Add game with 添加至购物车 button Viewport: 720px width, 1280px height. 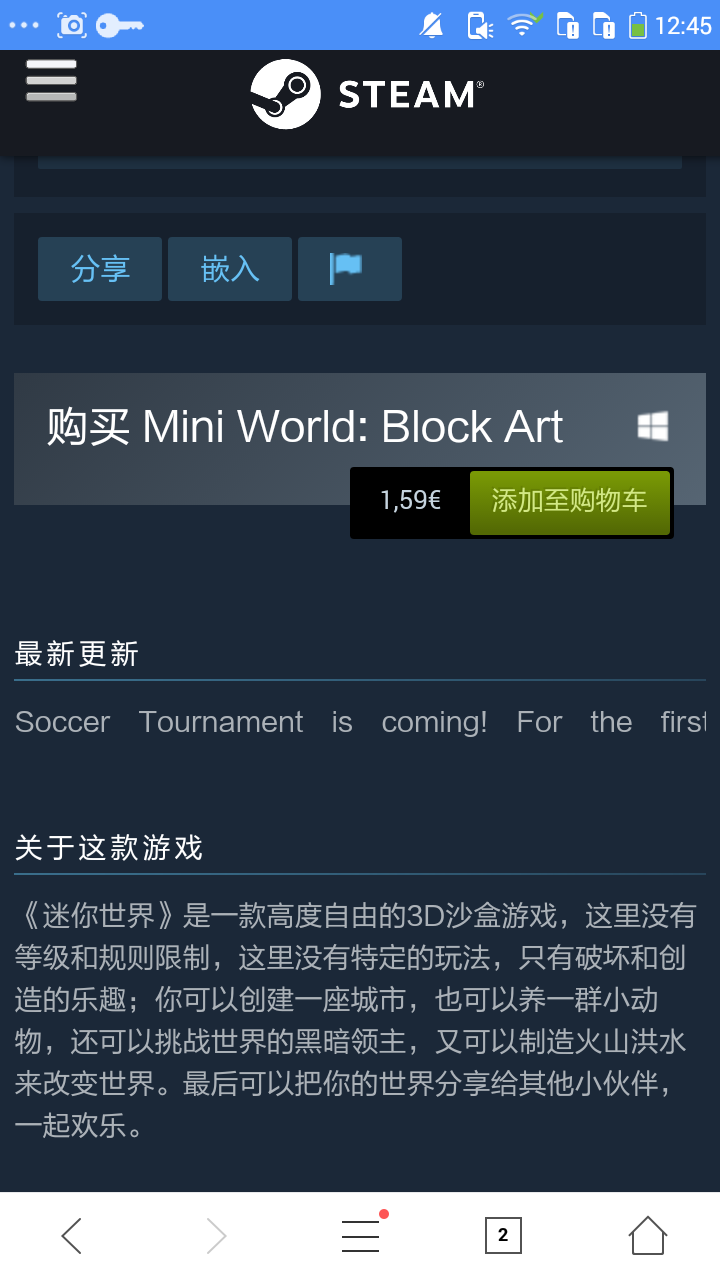coord(570,502)
